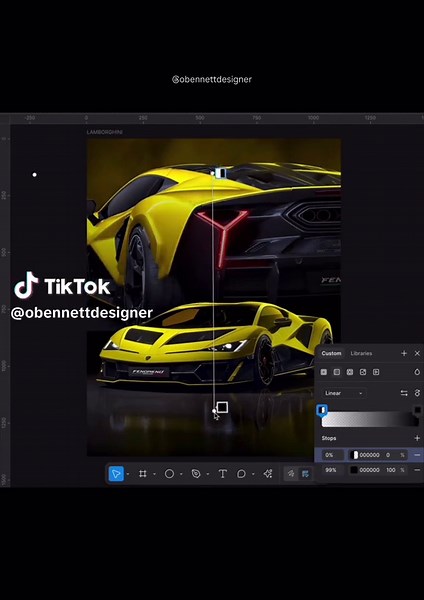Switch to the Custom tab
The image size is (424, 600).
[331, 353]
